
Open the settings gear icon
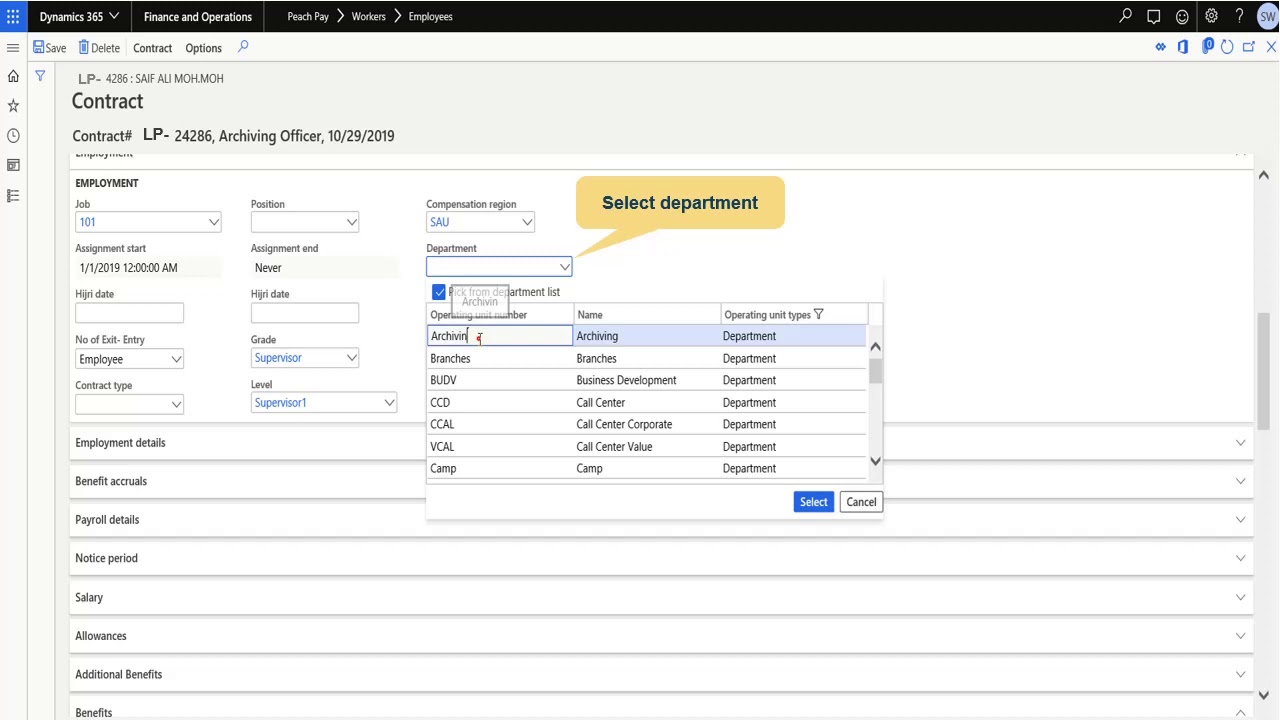click(x=1211, y=16)
